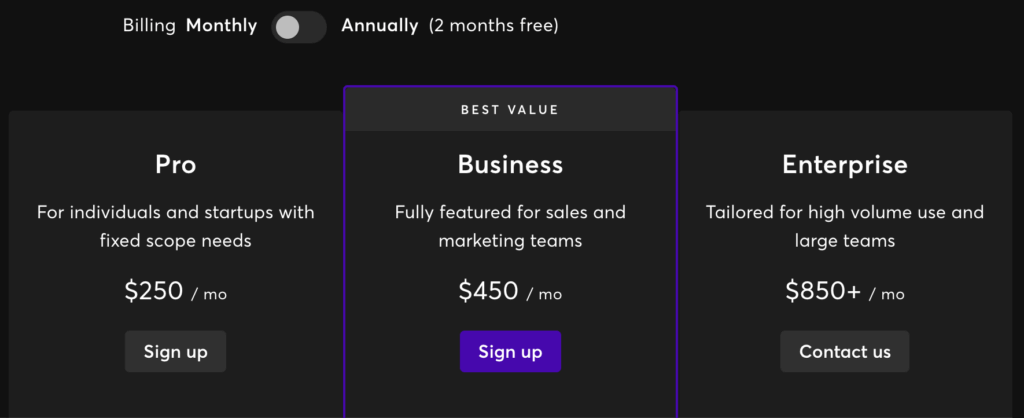Select the Business plan heading

point(510,164)
